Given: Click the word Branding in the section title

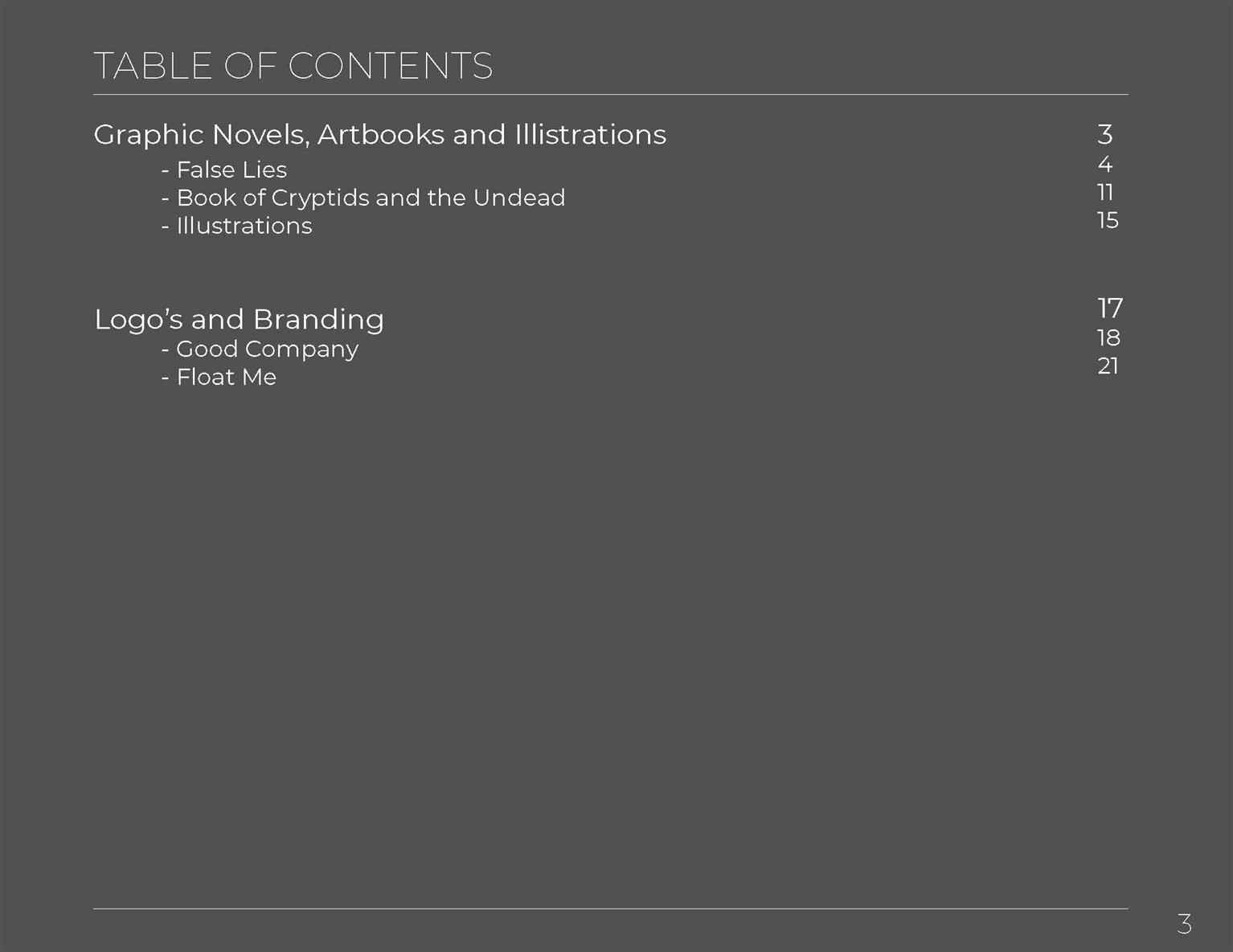Looking at the screenshot, I should pyautogui.click(x=318, y=320).
